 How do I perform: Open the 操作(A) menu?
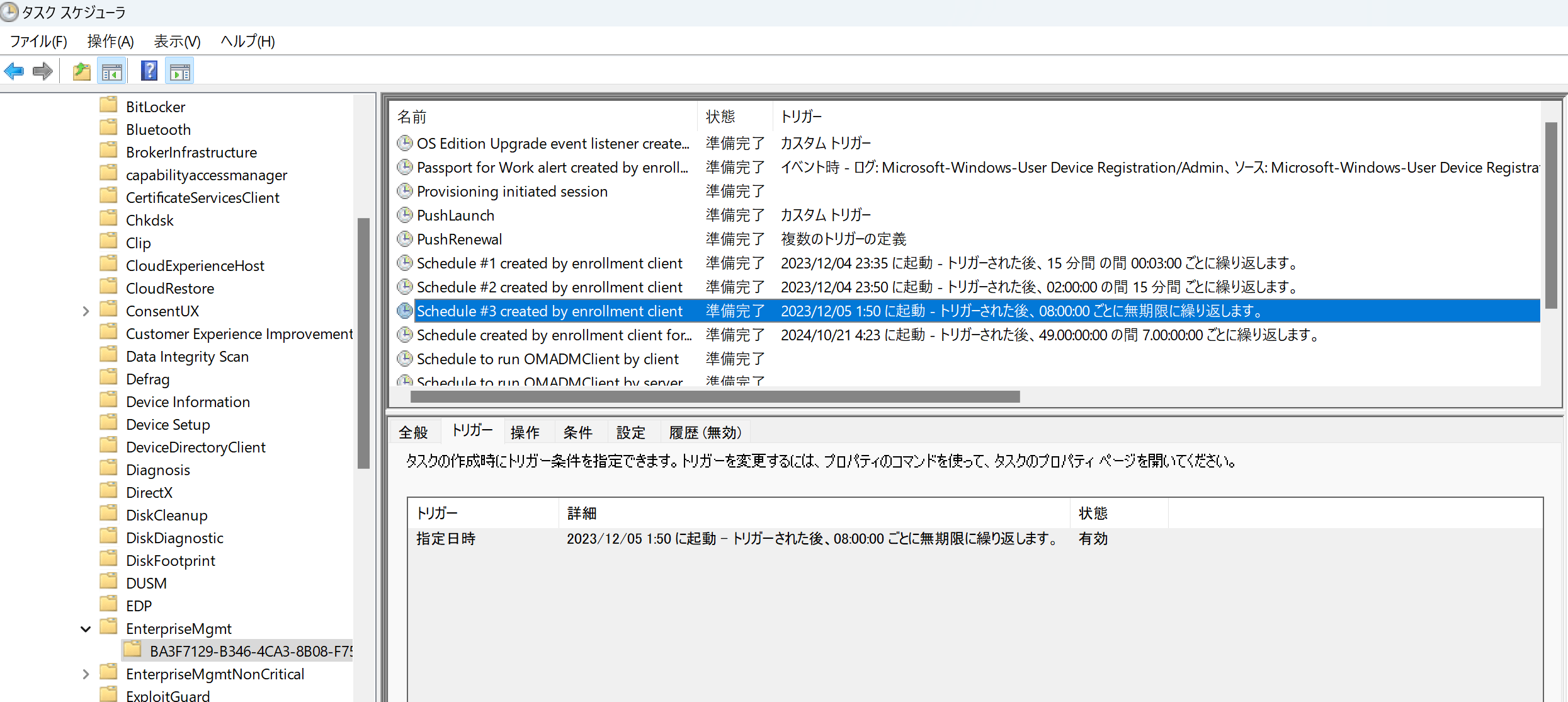click(111, 42)
